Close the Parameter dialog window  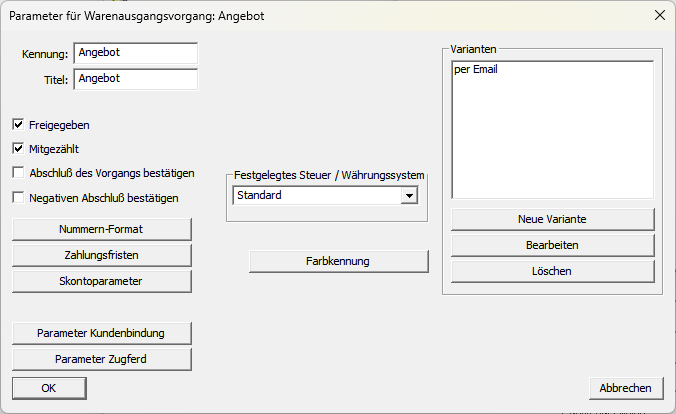tap(658, 15)
